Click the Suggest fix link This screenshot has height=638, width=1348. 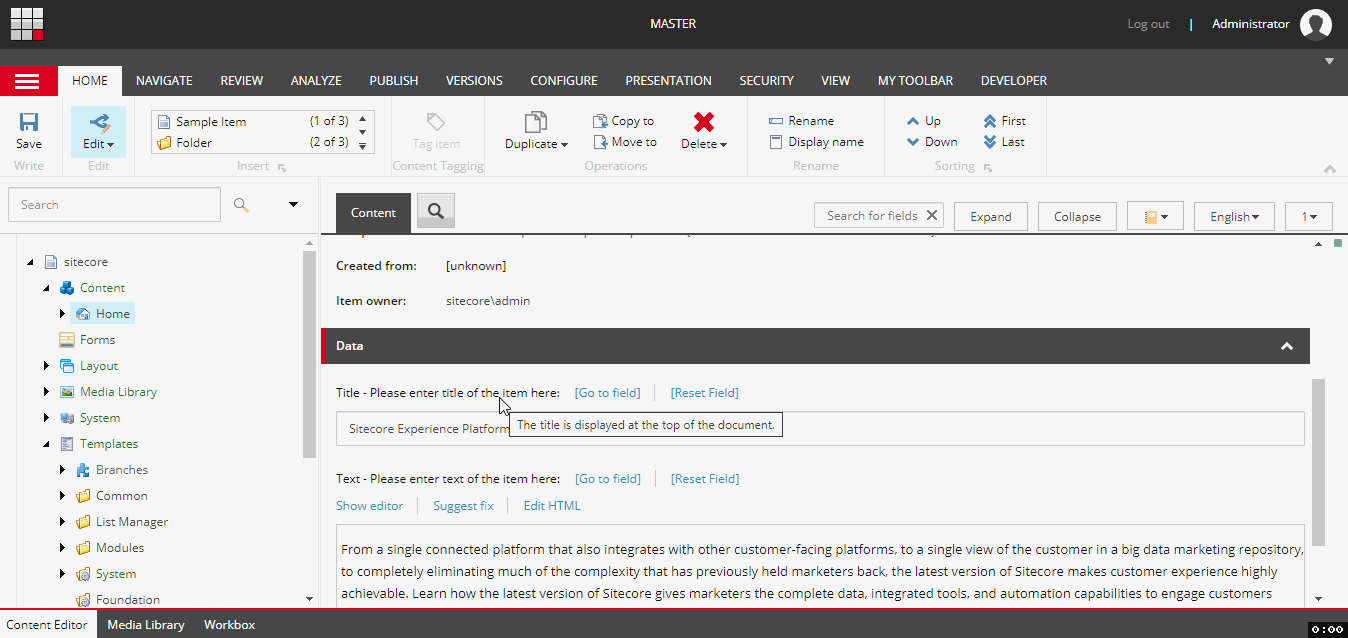tap(463, 506)
